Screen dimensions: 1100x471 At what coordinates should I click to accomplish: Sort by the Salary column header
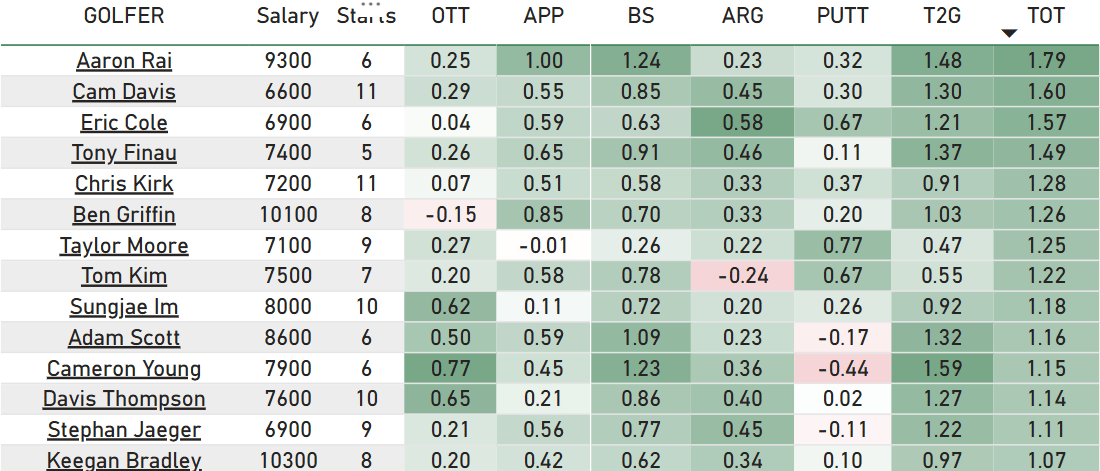(288, 15)
